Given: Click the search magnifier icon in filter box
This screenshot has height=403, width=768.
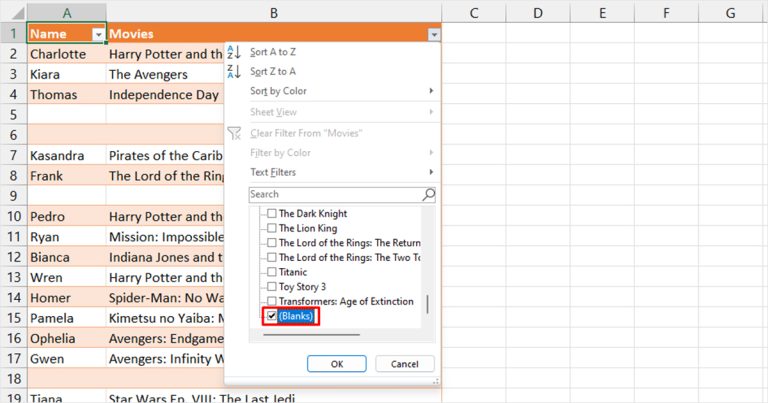Looking at the screenshot, I should pos(429,195).
